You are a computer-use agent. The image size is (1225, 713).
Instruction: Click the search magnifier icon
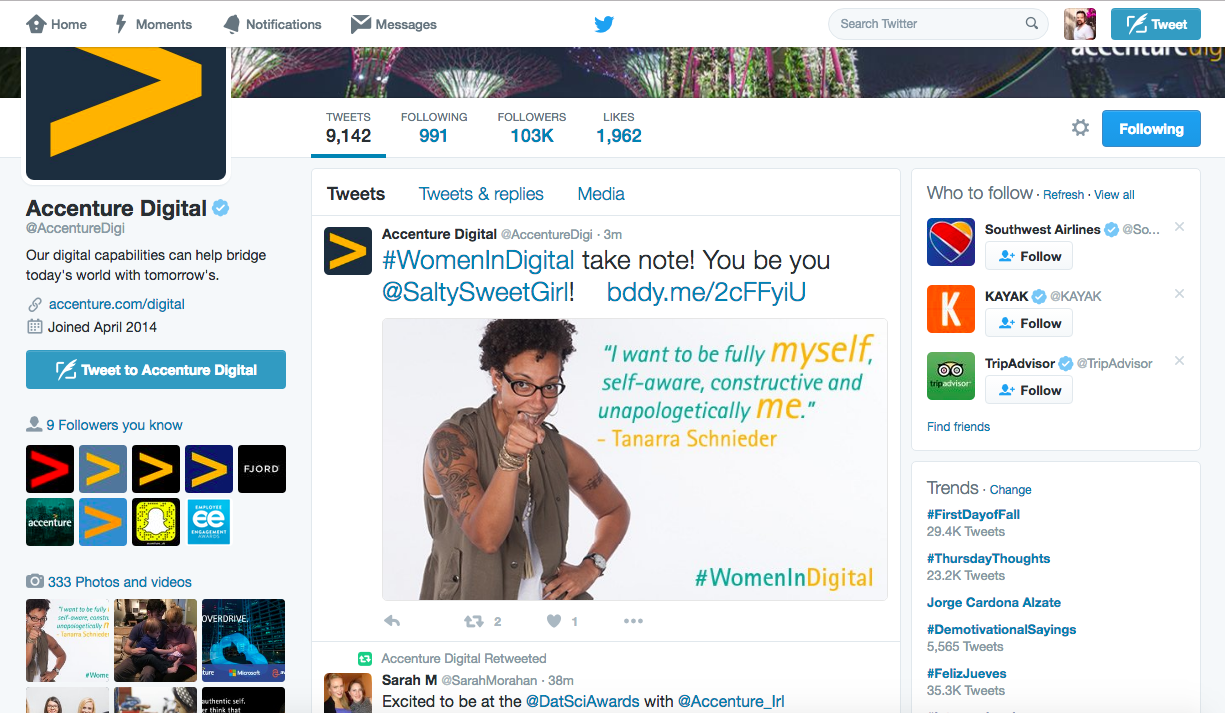pyautogui.click(x=1032, y=24)
